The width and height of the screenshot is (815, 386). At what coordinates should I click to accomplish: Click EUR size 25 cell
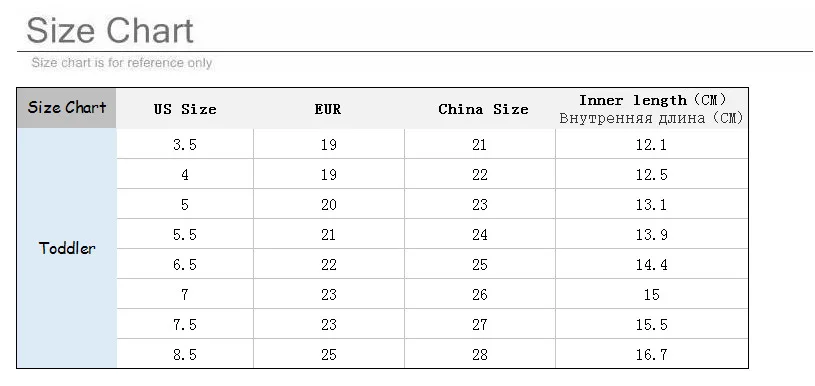pos(329,354)
